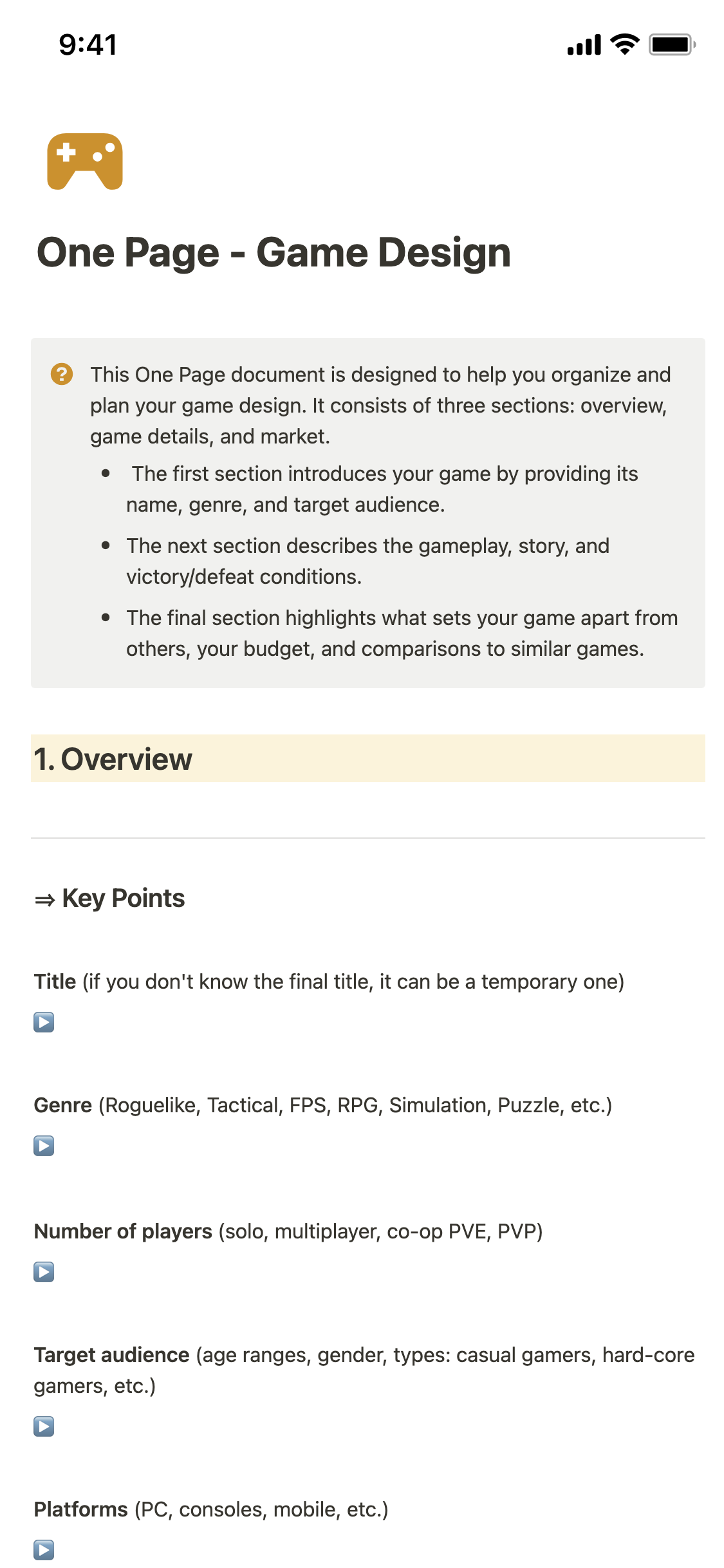Tap the status bar clock showing 9:41
724x1568 pixels.
coord(88,44)
